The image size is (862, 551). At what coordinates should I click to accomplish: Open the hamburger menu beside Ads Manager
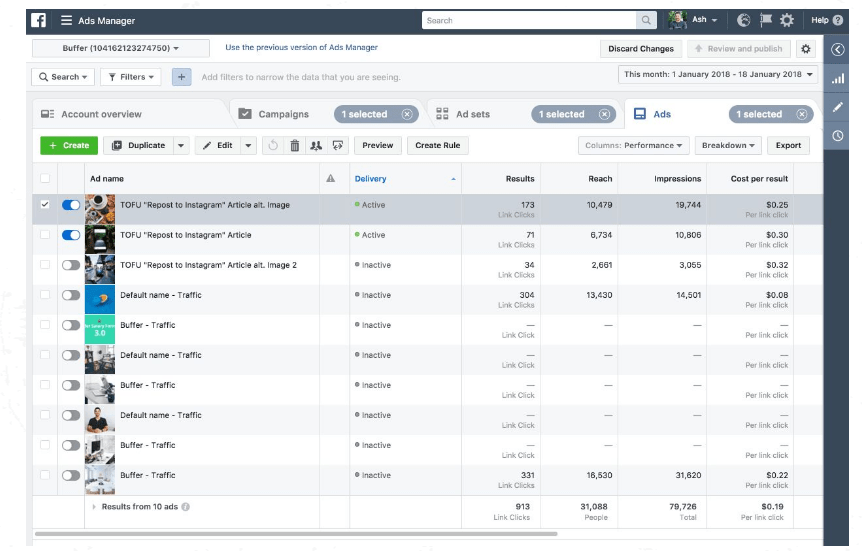(x=66, y=20)
